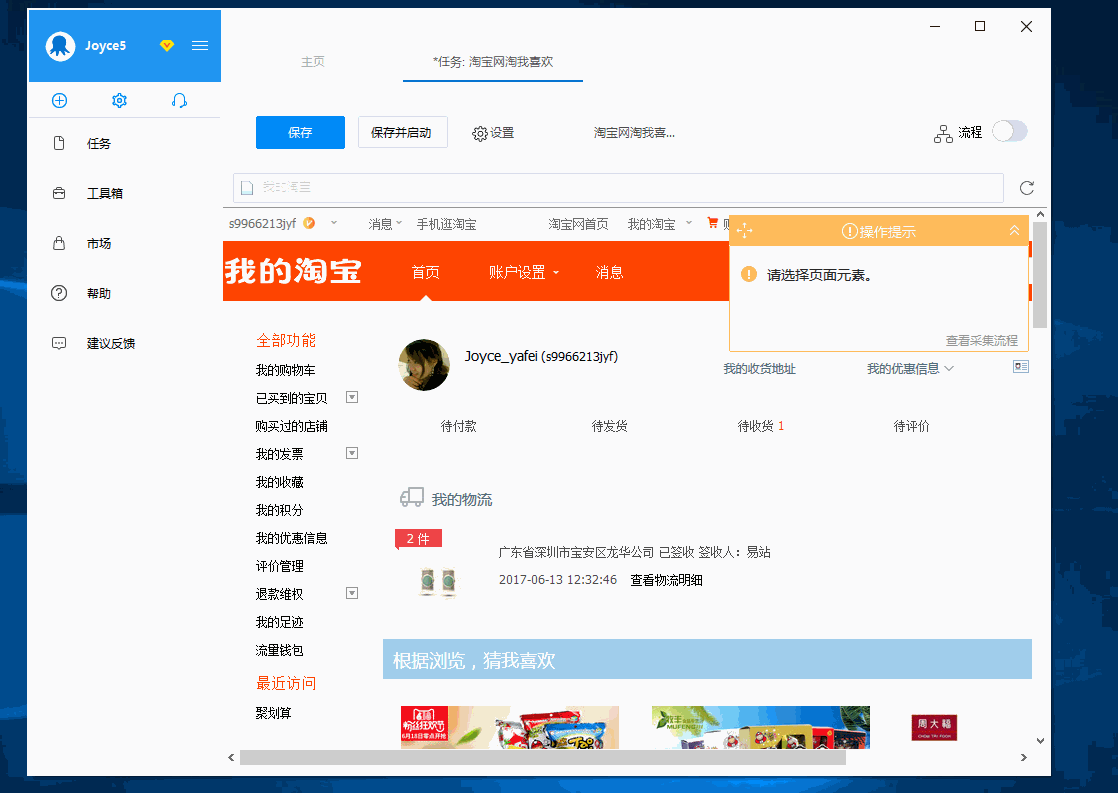Click 我的优惠信息 in the left function list

[292, 538]
